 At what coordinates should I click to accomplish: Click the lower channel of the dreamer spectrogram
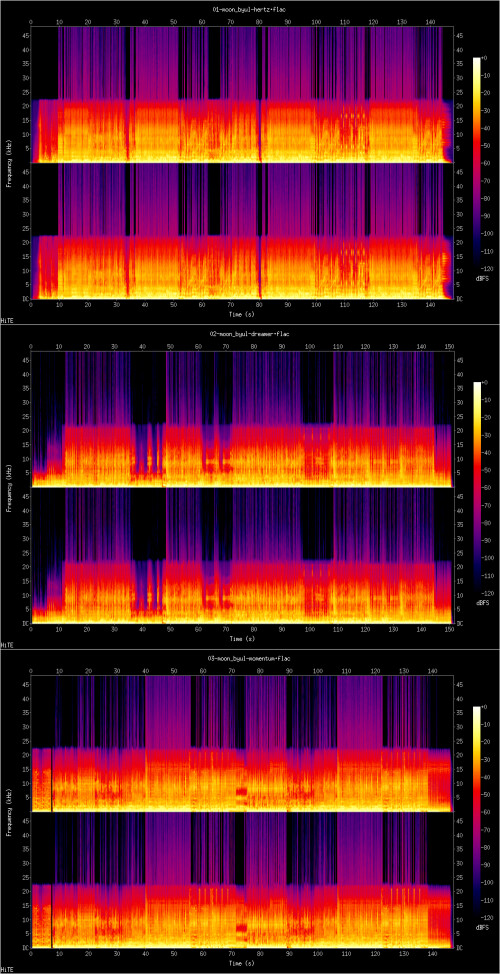click(x=242, y=555)
